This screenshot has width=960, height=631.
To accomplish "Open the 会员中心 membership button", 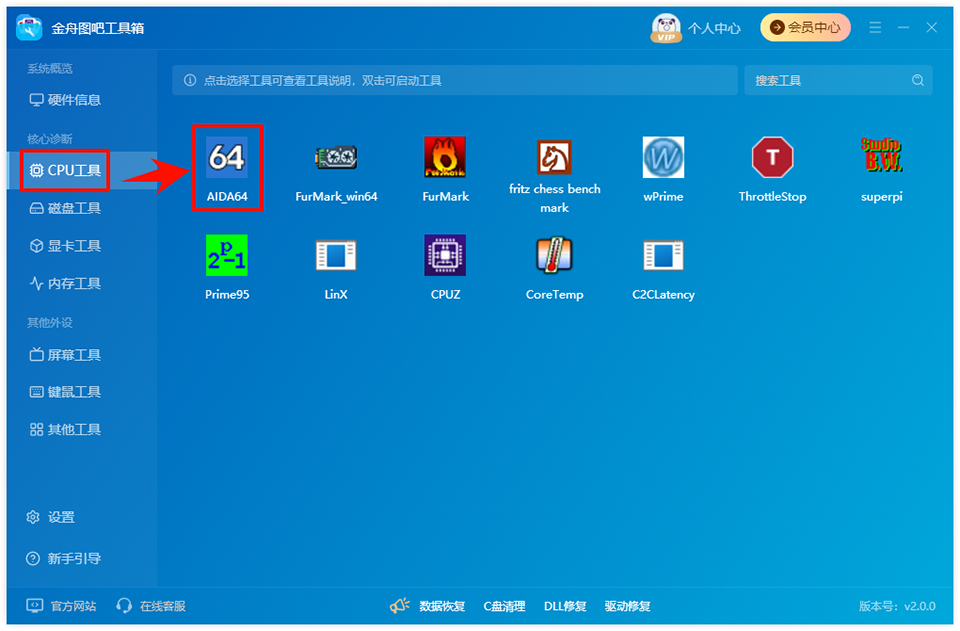I will click(x=805, y=28).
